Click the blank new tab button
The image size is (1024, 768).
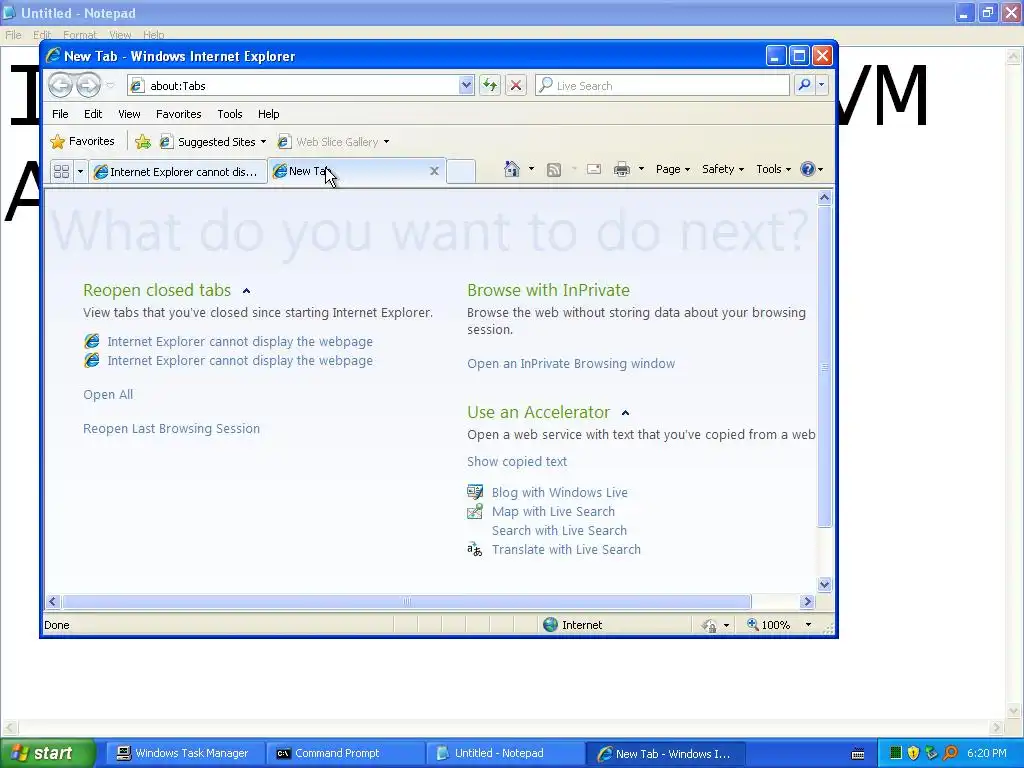tap(461, 171)
